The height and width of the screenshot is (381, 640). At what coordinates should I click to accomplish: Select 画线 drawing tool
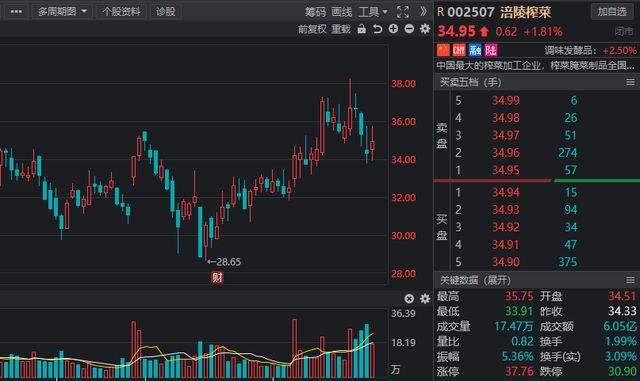pos(341,12)
